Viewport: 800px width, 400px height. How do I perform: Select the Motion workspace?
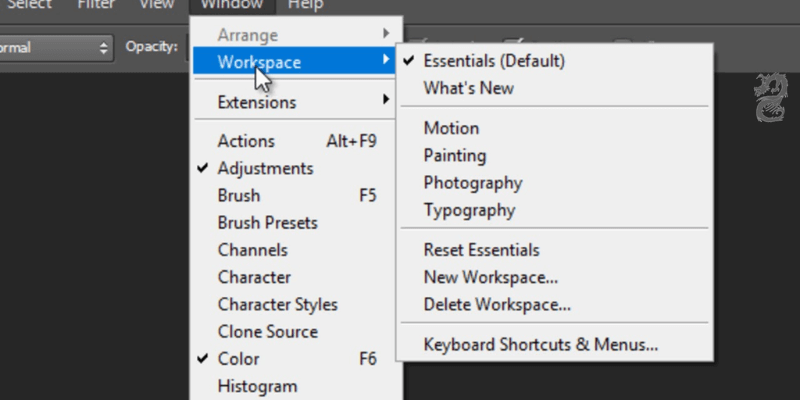(x=451, y=129)
